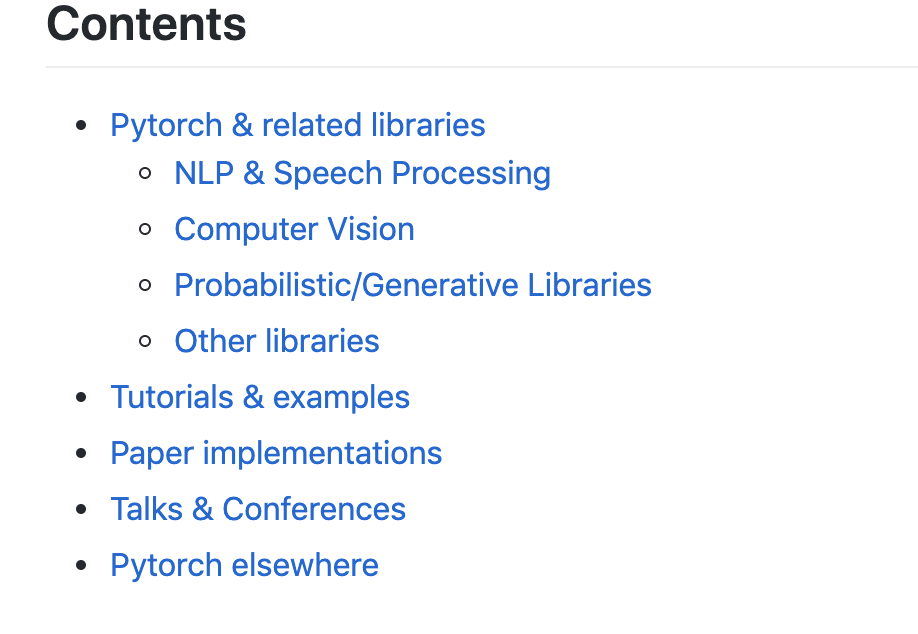Click the hollow bullet beside Computer Vision
This screenshot has height=634, width=918.
[x=146, y=230]
